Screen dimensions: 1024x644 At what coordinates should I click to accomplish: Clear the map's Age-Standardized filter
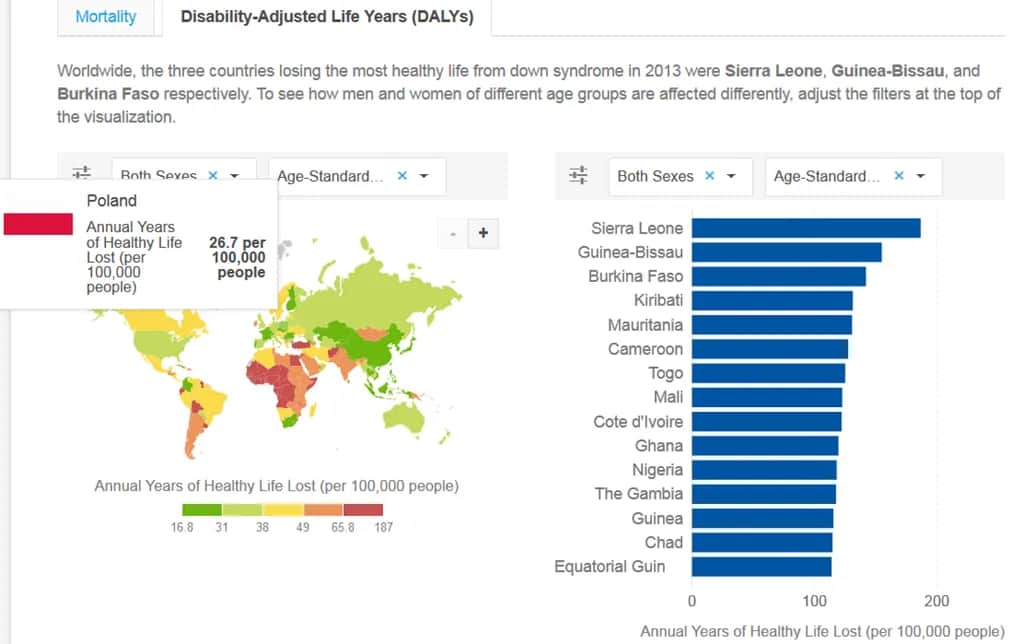[402, 176]
